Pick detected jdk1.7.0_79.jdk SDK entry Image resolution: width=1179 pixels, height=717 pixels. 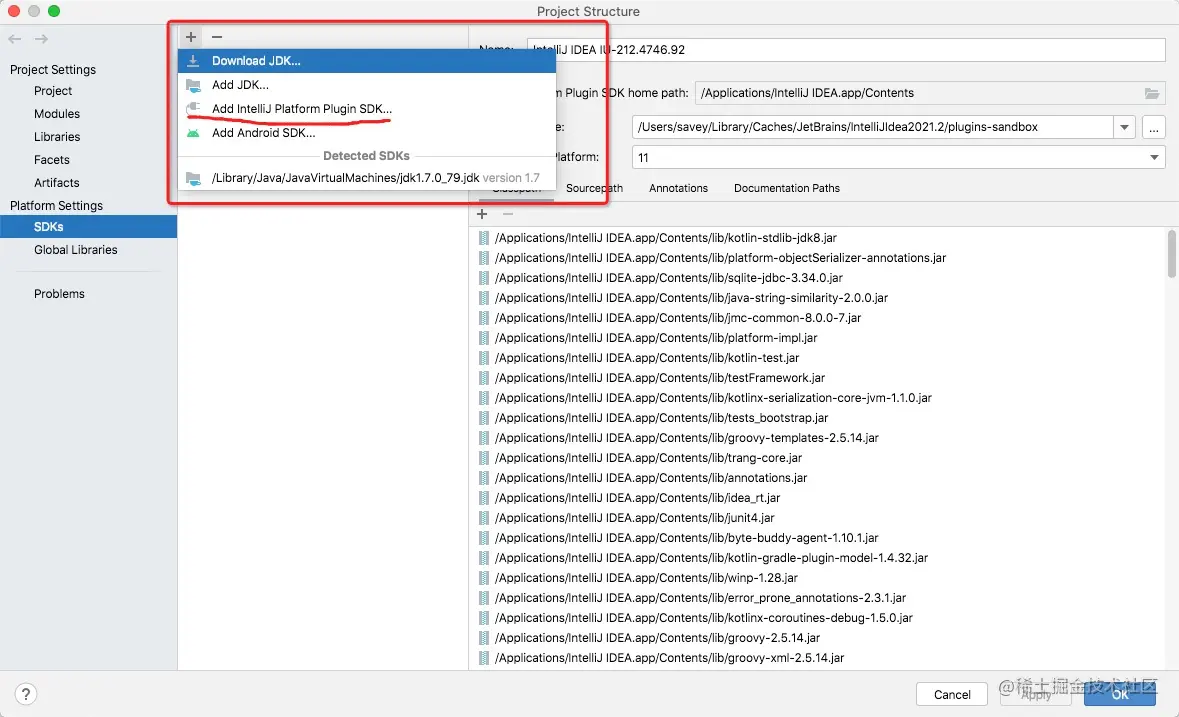(x=367, y=178)
